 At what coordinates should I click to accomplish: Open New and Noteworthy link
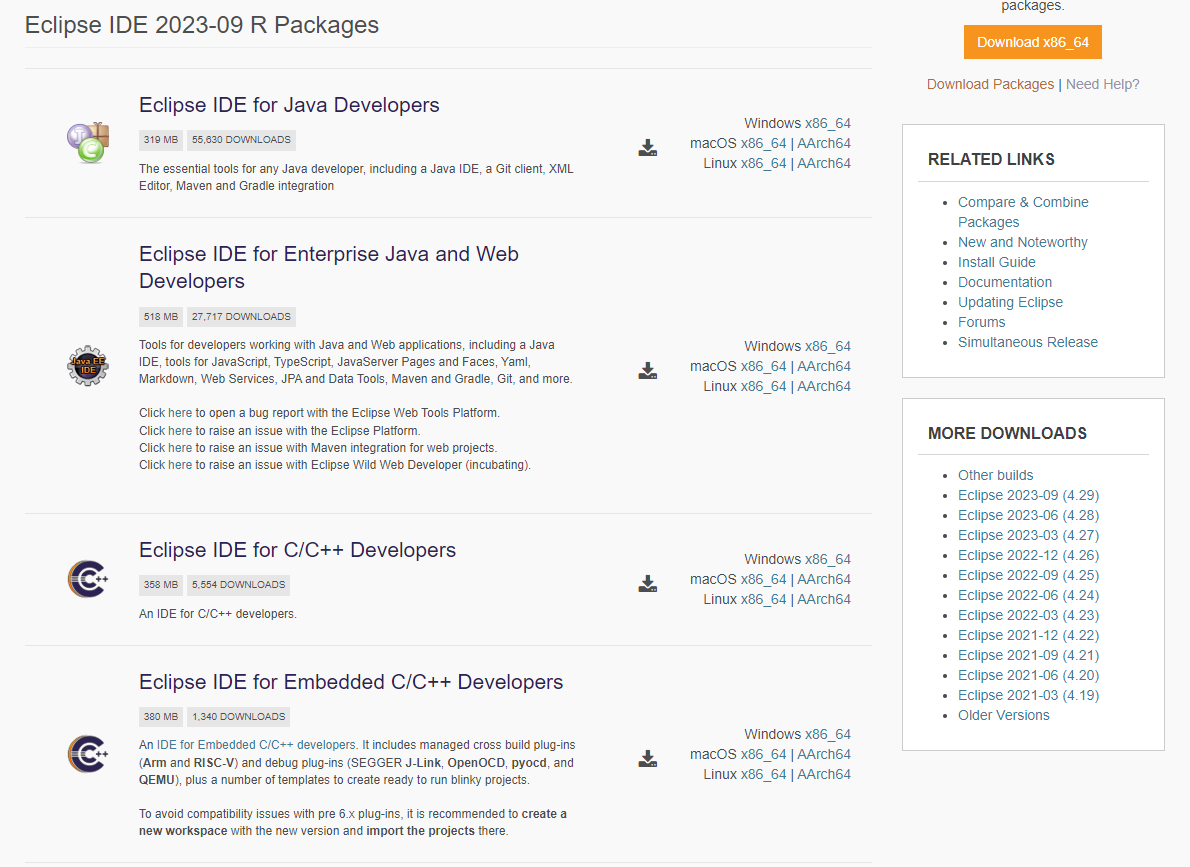pyautogui.click(x=1022, y=242)
